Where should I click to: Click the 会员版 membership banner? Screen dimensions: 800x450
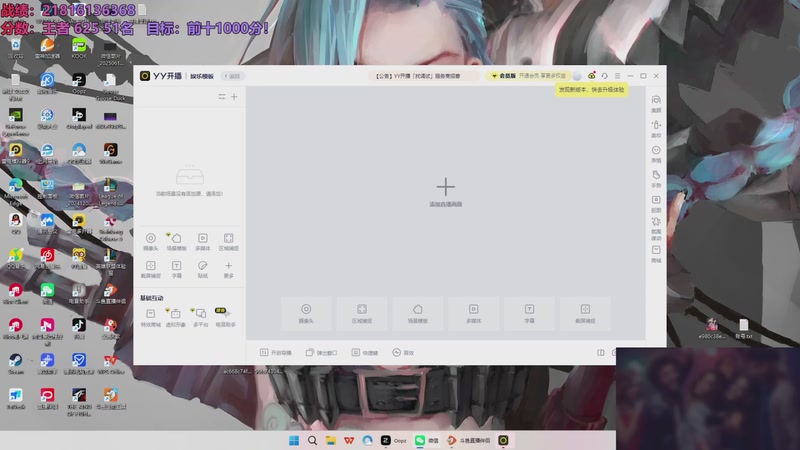(528, 76)
